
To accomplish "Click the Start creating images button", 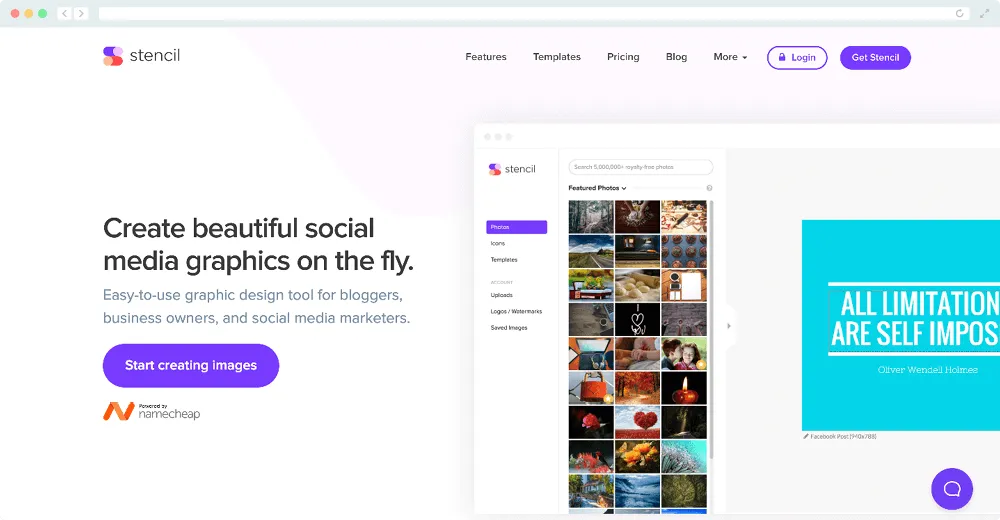I will [x=191, y=366].
